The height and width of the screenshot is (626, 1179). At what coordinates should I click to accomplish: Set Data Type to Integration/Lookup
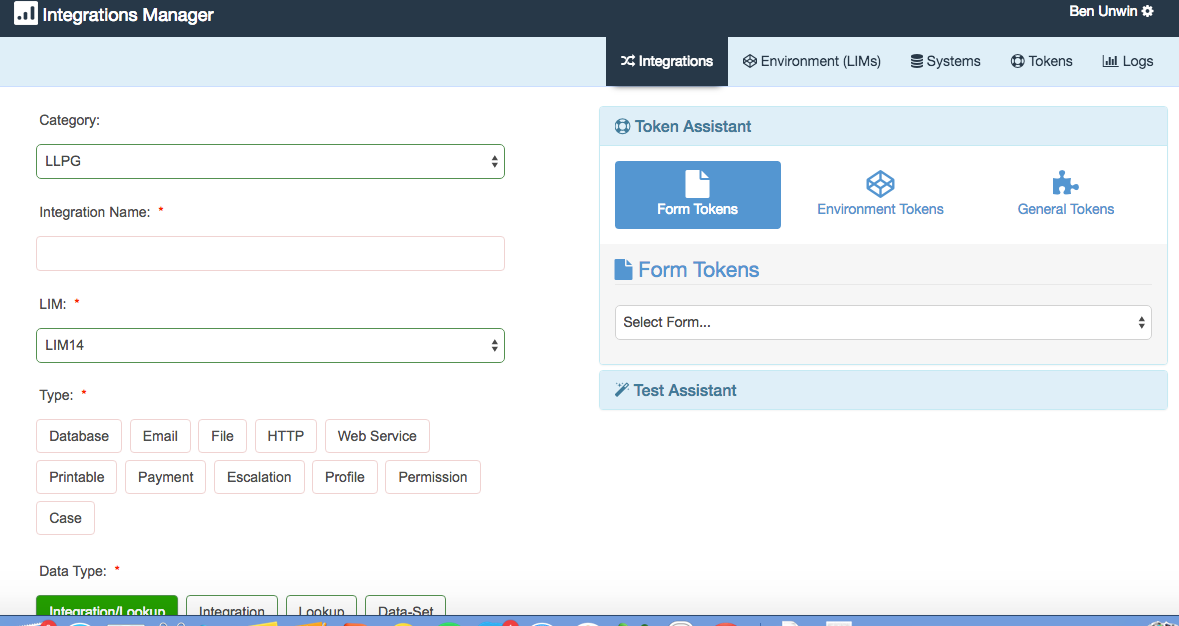(106, 609)
